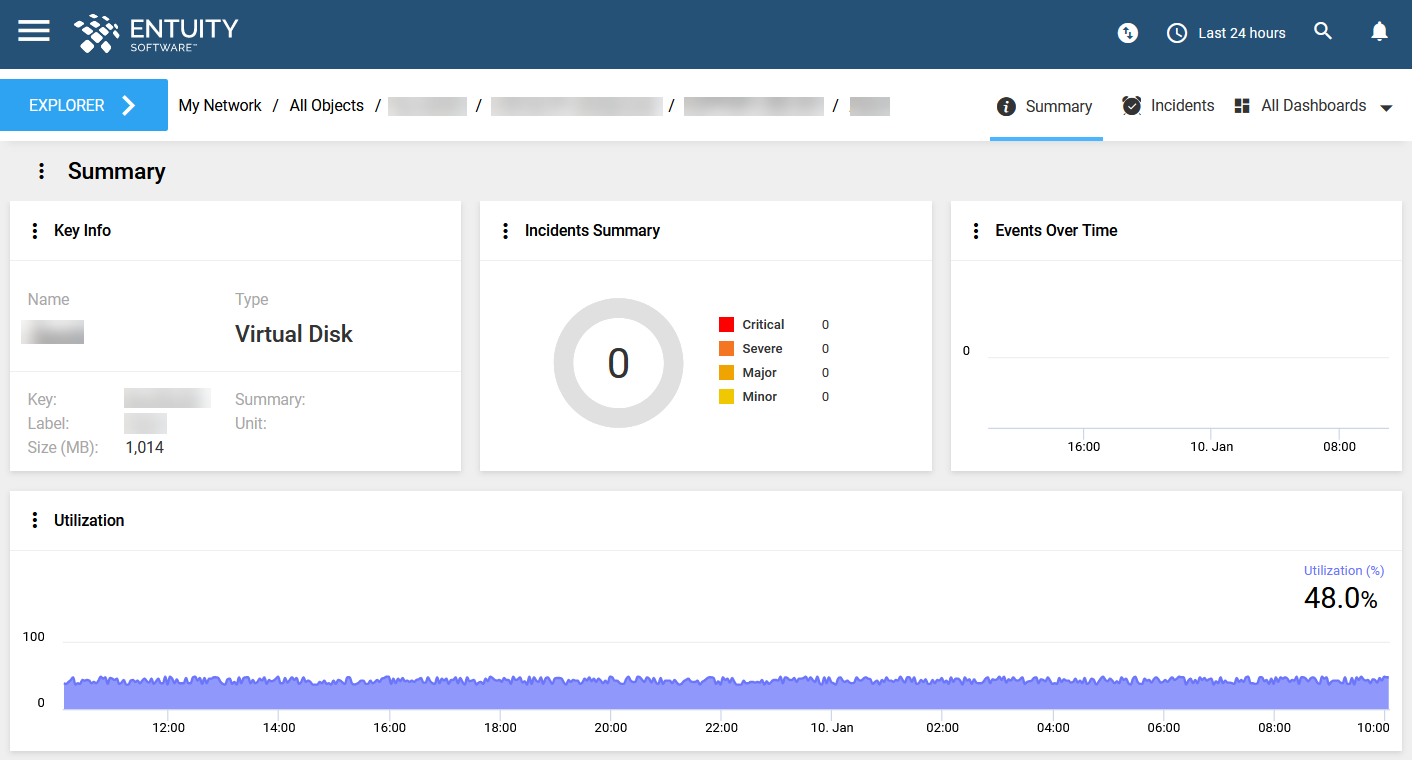Open the Explorer panel
The width and height of the screenshot is (1412, 760).
click(x=84, y=105)
